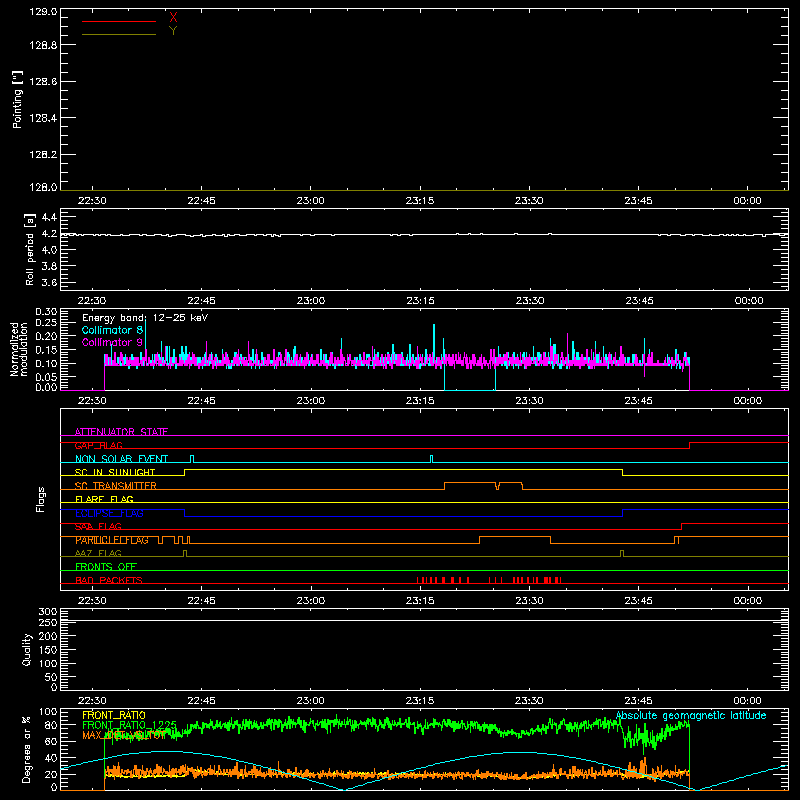This screenshot has height=800, width=800.
Task: Click 23:45 under the Roll period plot
Action: tap(639, 301)
